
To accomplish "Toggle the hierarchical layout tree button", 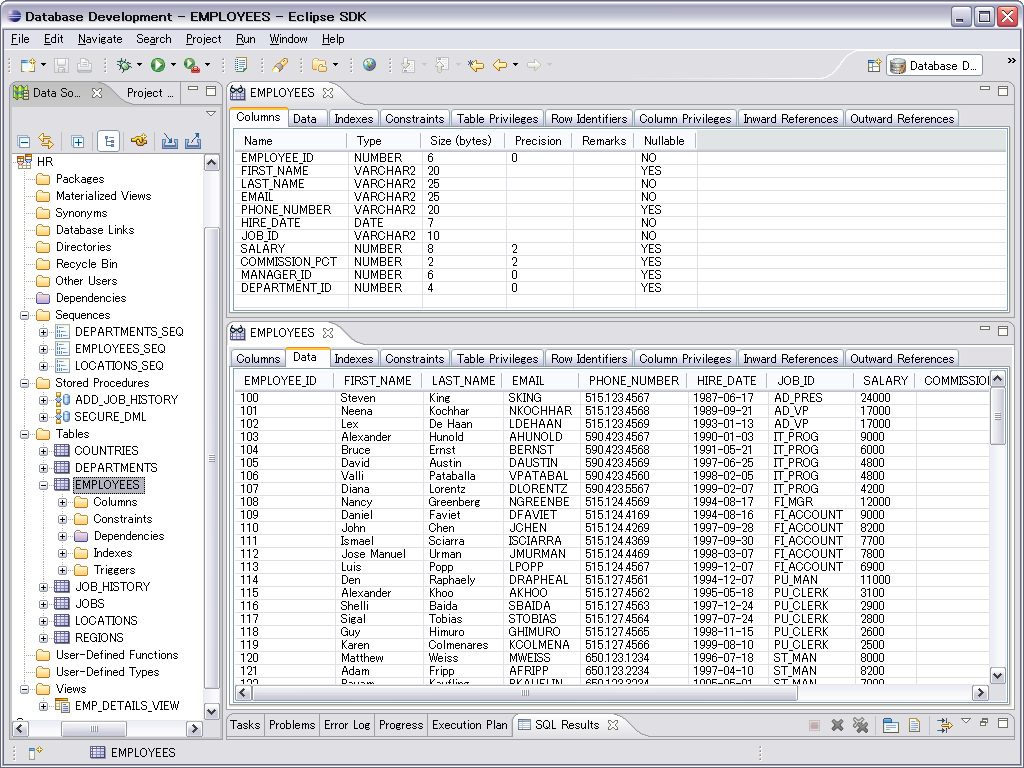I will [x=108, y=141].
